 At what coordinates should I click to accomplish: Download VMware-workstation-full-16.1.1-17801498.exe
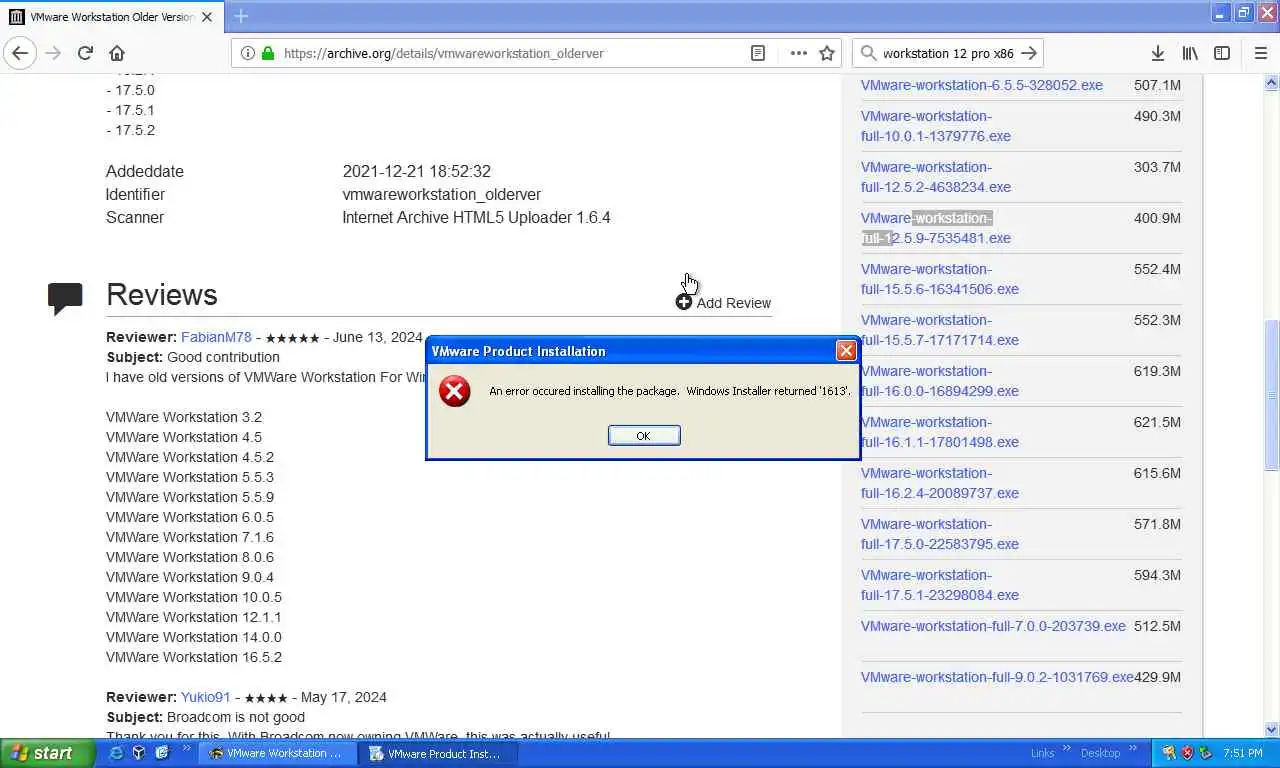pyautogui.click(x=939, y=432)
